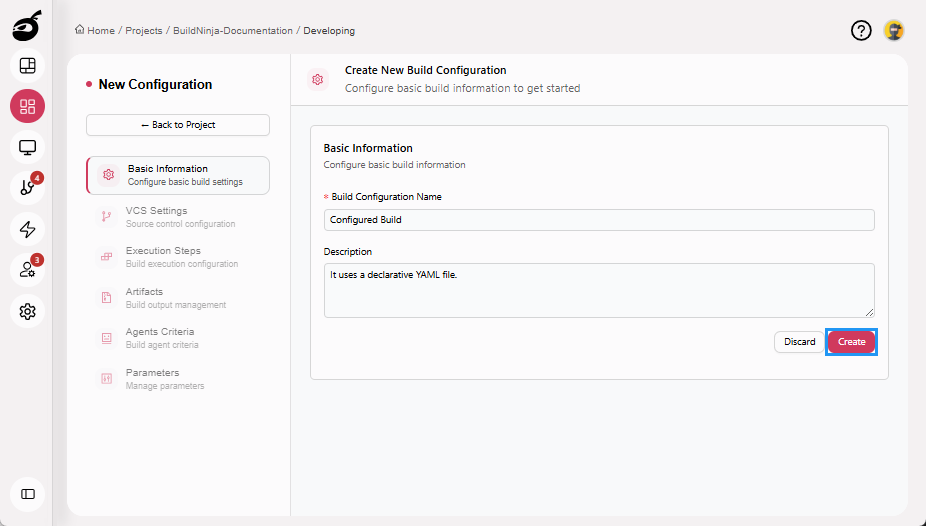Open the settings gear icon in sidebar
This screenshot has width=926, height=526.
click(x=28, y=311)
